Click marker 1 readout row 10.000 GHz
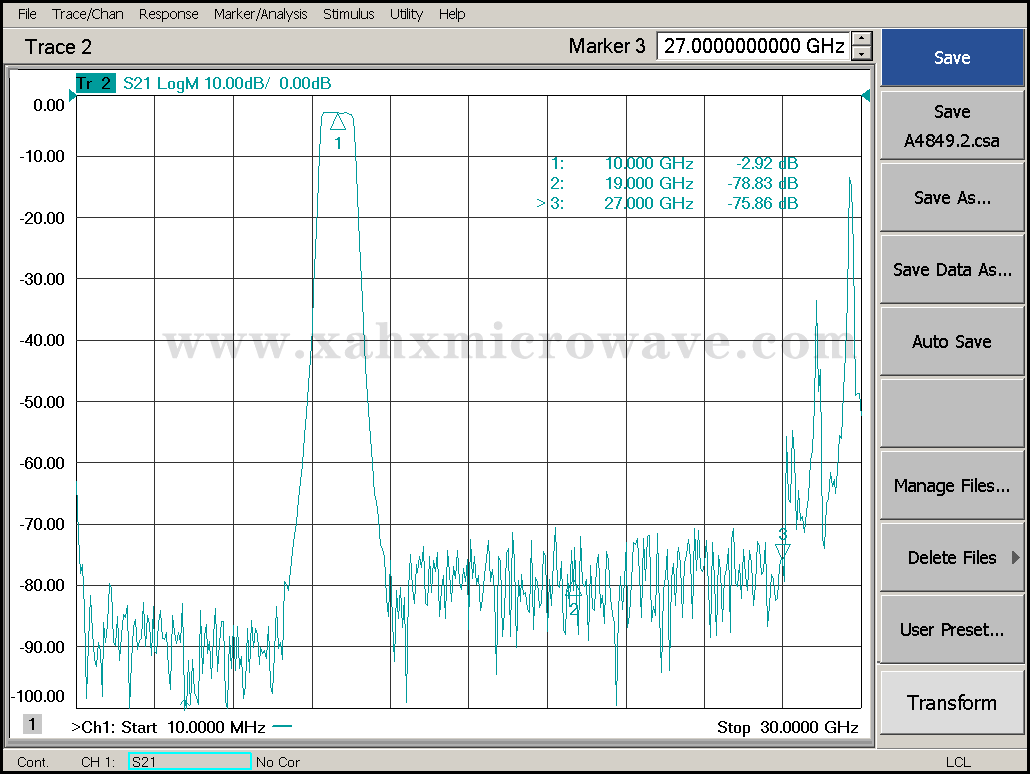Screen dimensions: 1030x774 674,164
